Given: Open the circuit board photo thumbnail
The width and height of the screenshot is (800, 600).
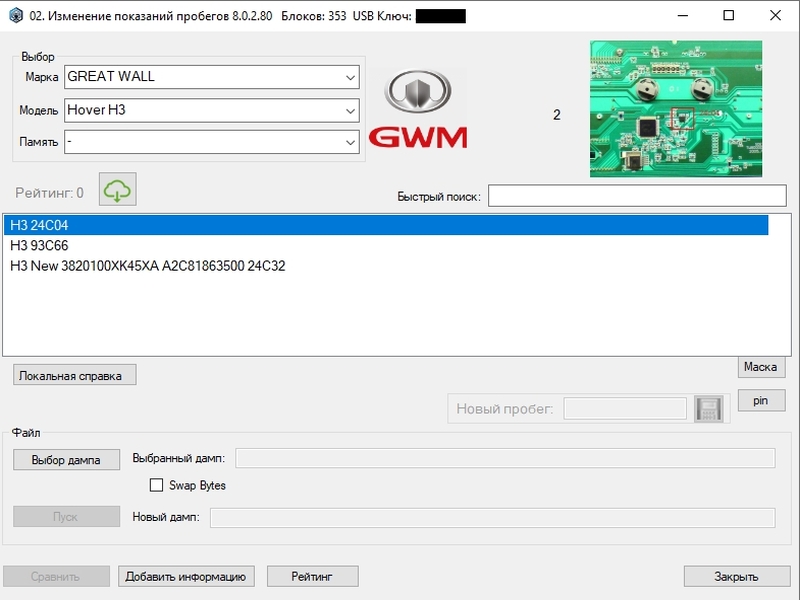Looking at the screenshot, I should tap(676, 109).
